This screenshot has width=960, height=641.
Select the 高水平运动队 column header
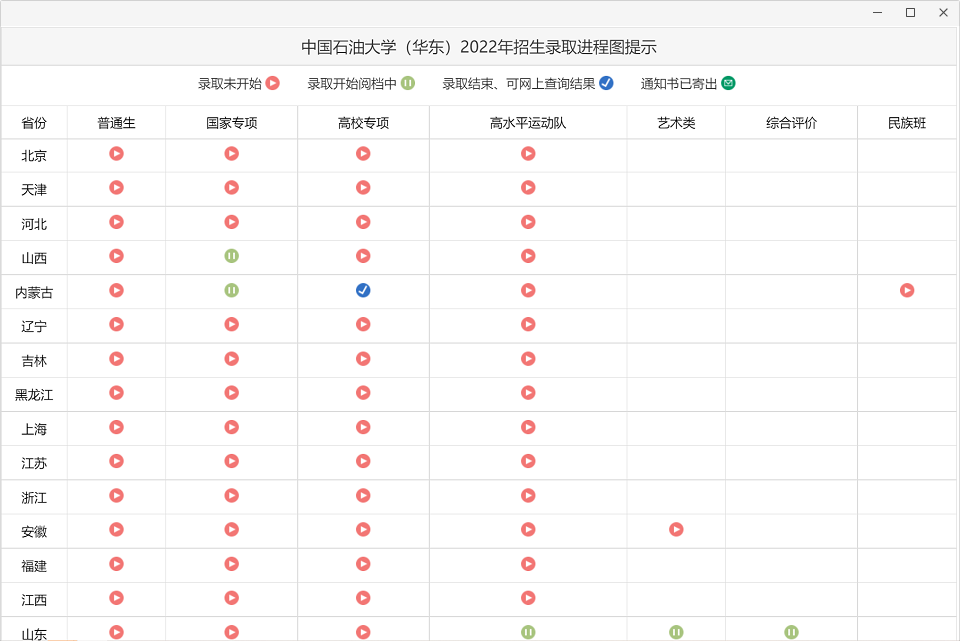pos(528,123)
